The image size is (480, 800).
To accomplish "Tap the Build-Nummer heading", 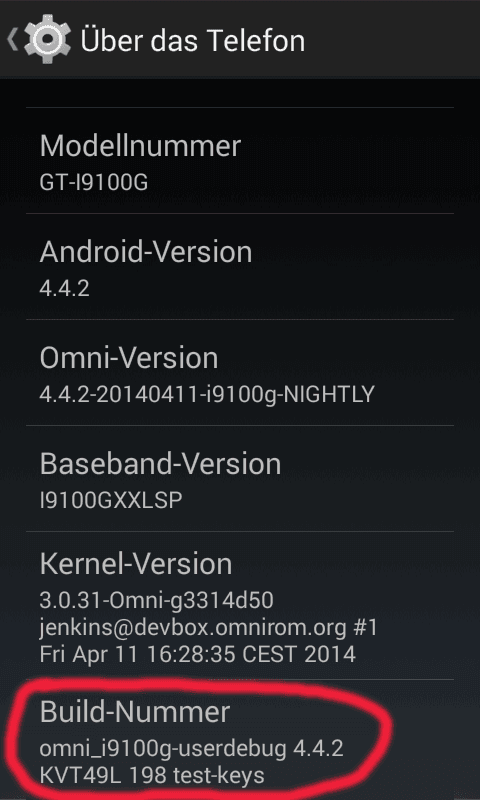I will (x=135, y=712).
